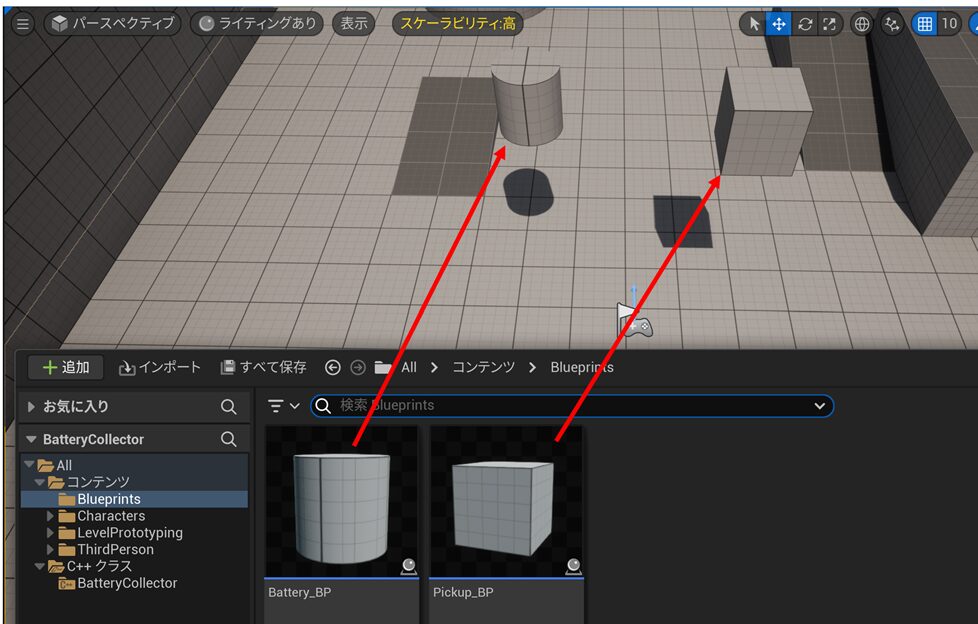
Task: Expand the LevelPrototyping folder arrow
Action: click(x=51, y=533)
